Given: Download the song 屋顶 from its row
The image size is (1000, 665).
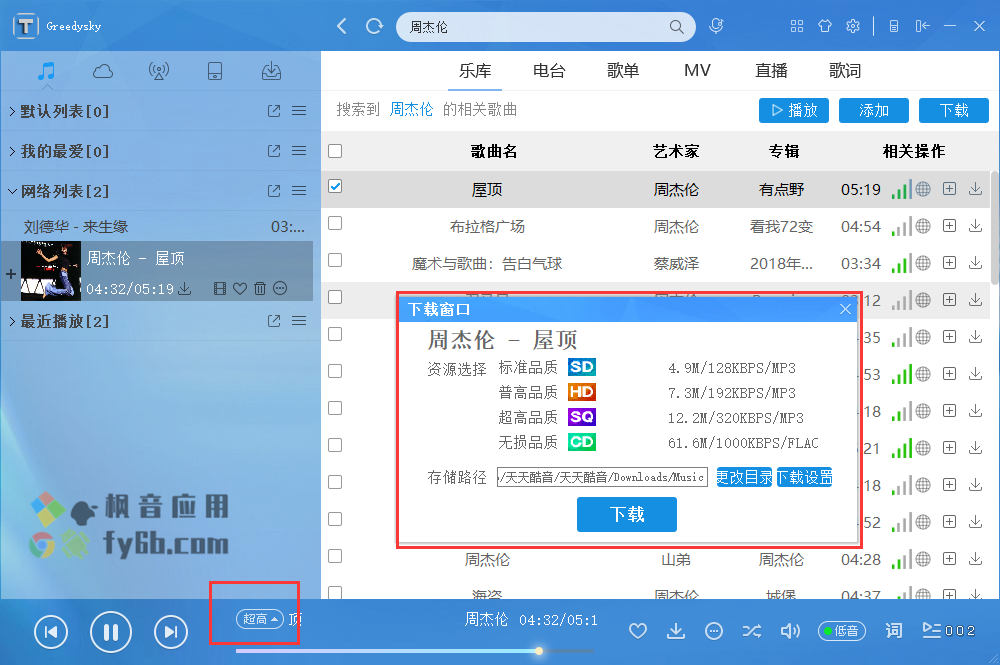Looking at the screenshot, I should coord(975,189).
